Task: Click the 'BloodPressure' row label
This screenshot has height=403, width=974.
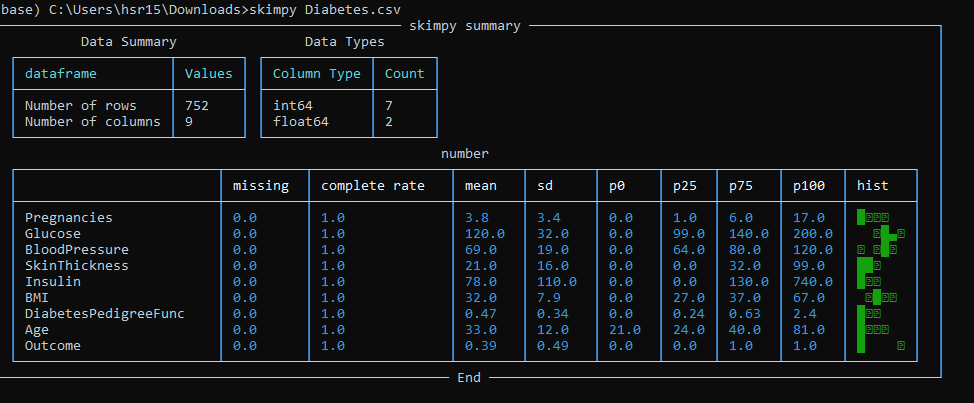Action: (x=77, y=250)
